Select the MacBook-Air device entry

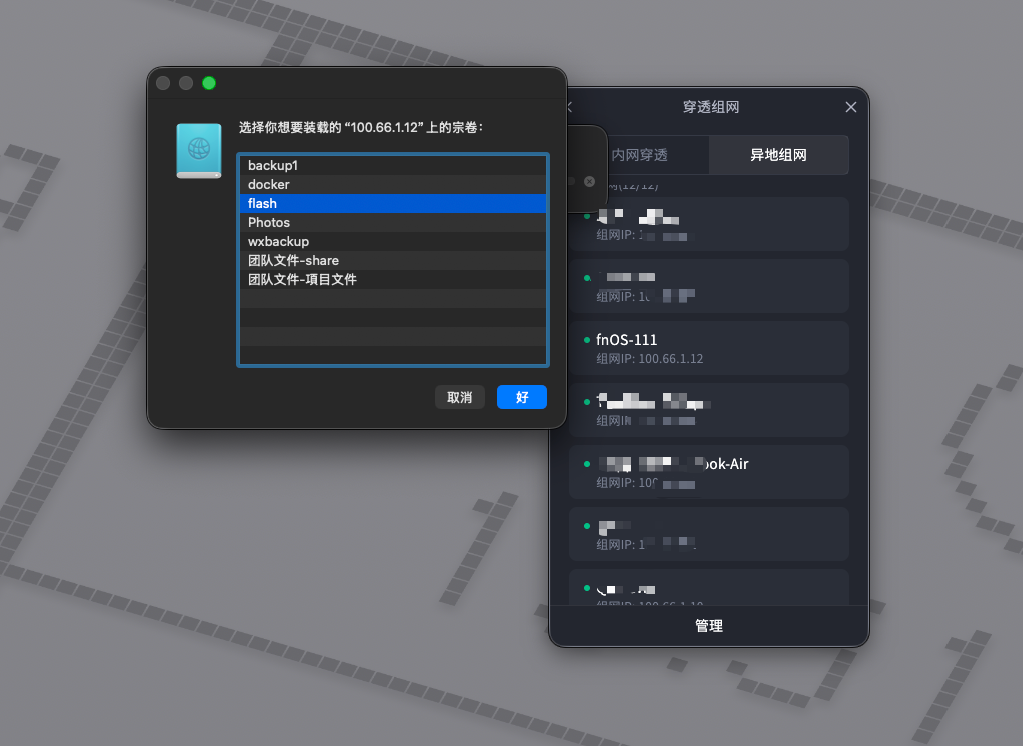(709, 471)
